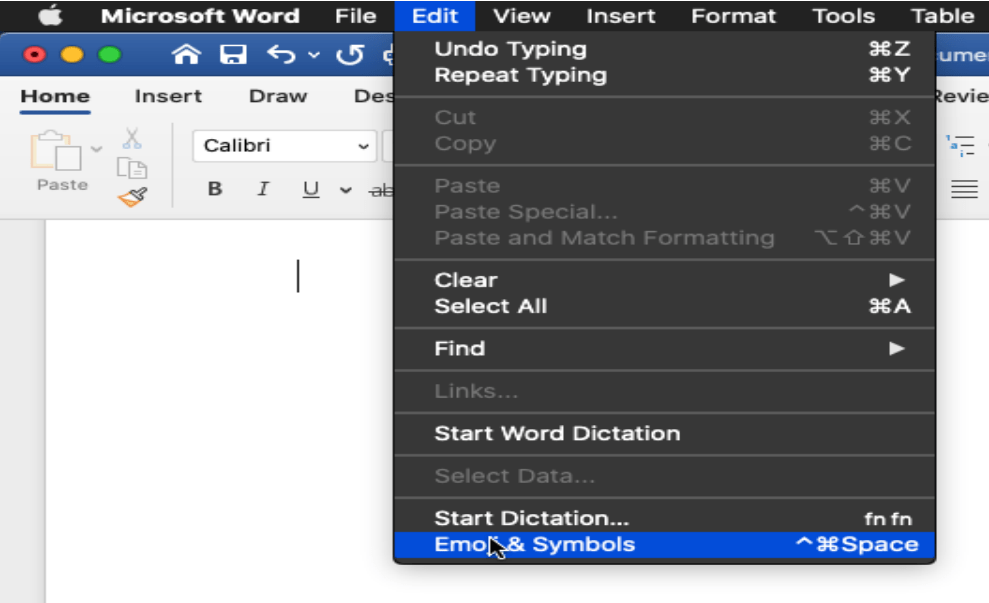The width and height of the screenshot is (989, 603).
Task: Choose Undo Typing from Edit menu
Action: (x=664, y=49)
